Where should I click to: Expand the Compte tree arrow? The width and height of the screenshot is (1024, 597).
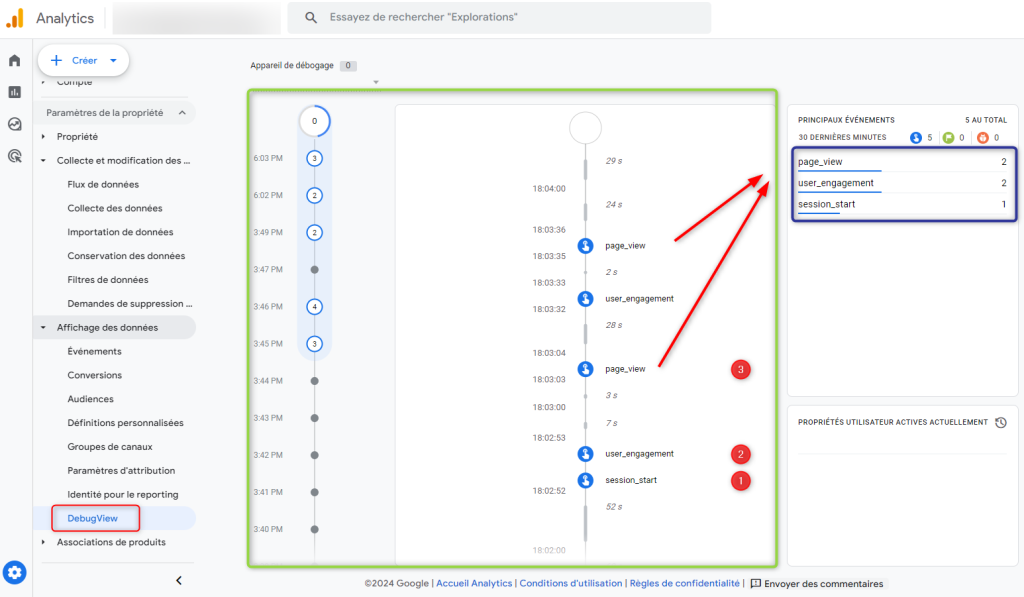pos(43,82)
